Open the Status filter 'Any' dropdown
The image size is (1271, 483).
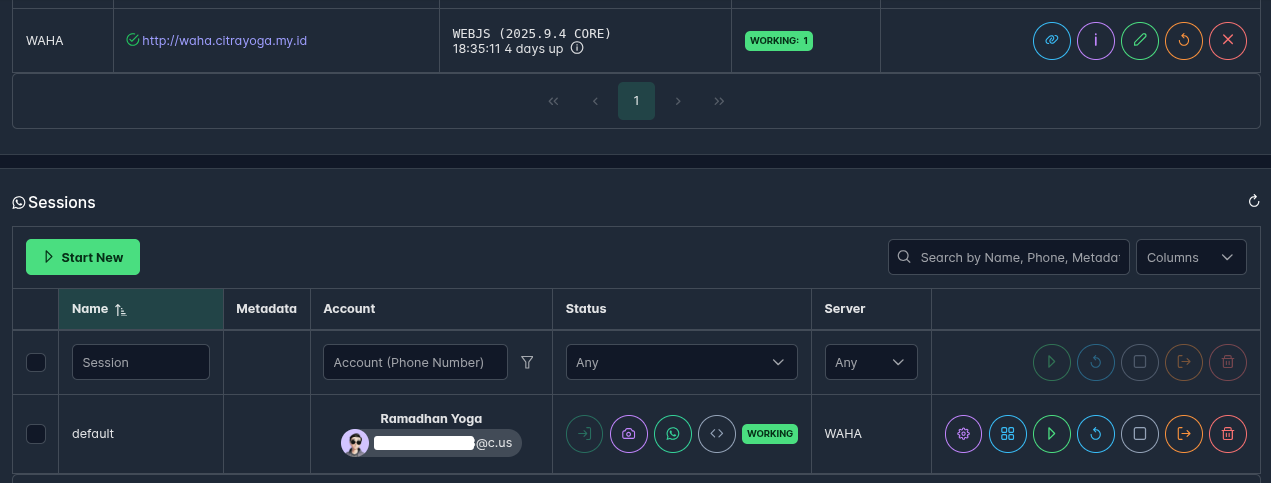[681, 362]
